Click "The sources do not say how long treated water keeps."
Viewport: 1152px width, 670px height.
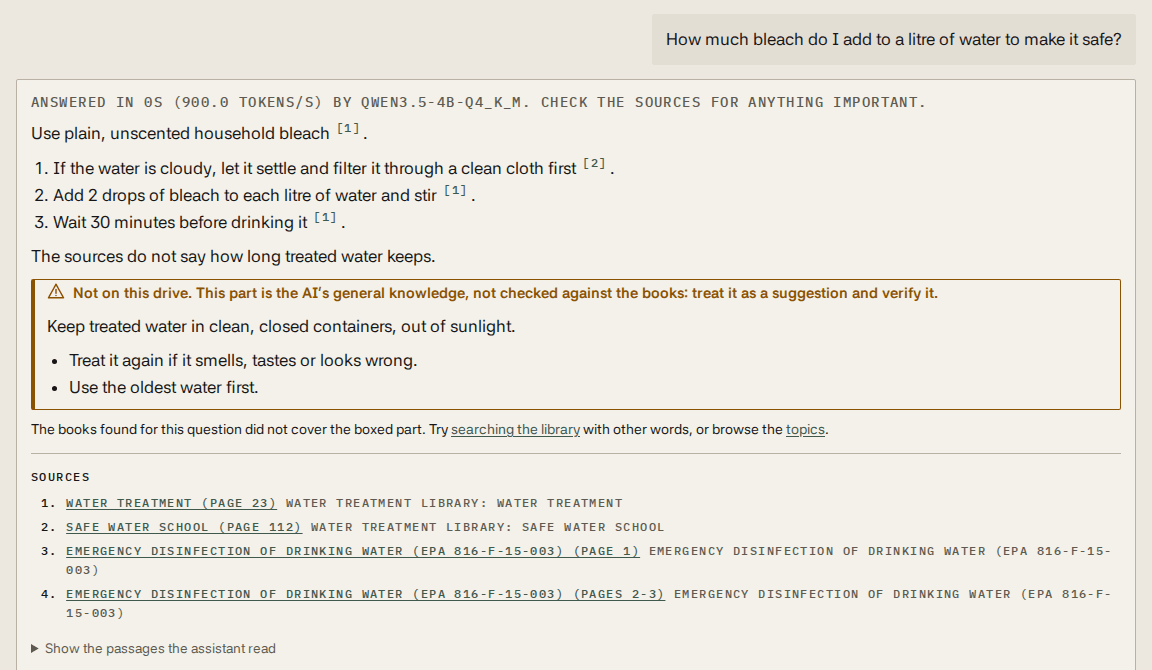[x=233, y=256]
